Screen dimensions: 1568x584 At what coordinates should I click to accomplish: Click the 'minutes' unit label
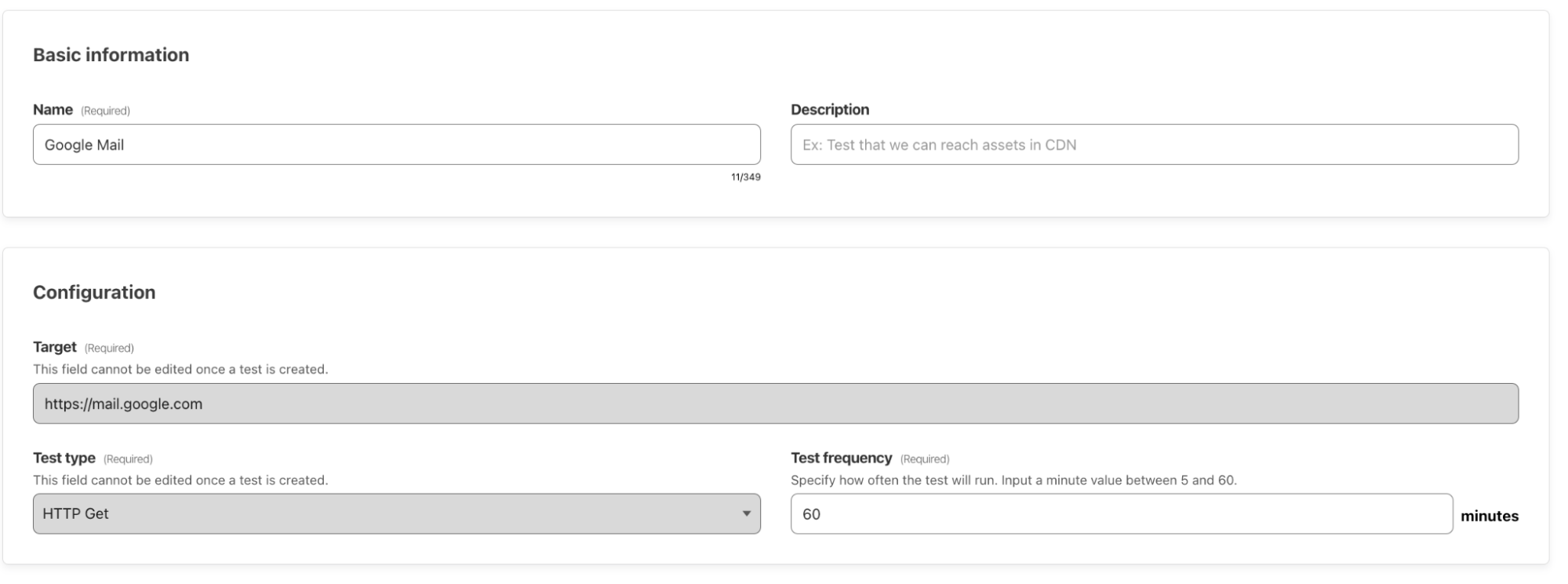pos(1489,516)
